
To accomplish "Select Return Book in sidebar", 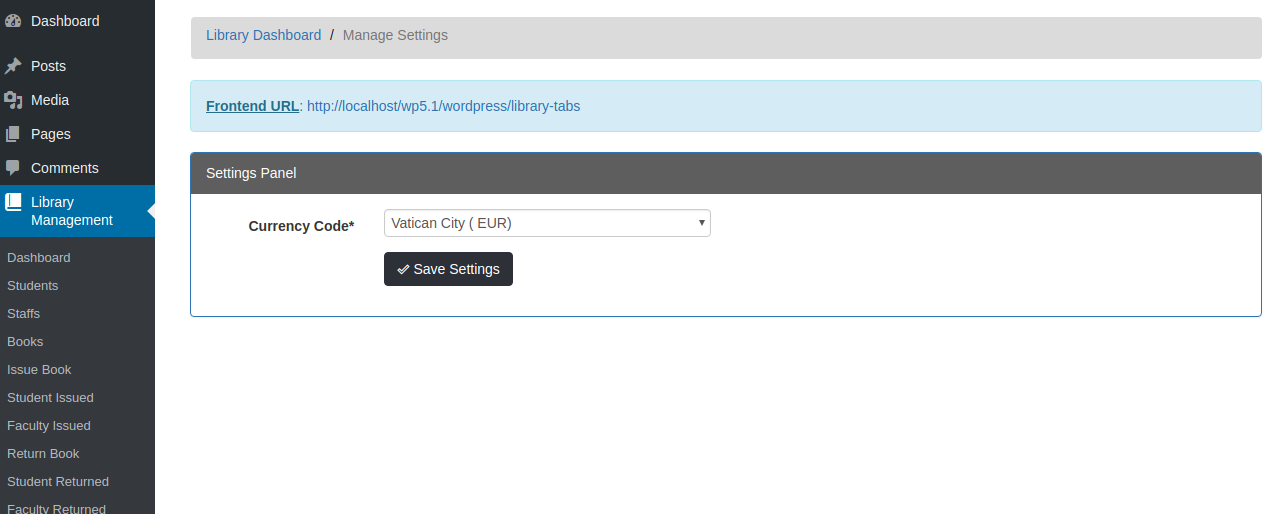I will point(43,454).
